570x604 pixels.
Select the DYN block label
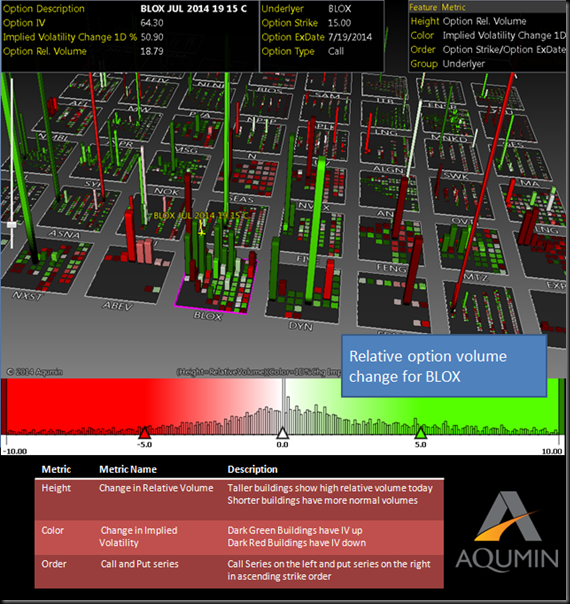coord(301,326)
